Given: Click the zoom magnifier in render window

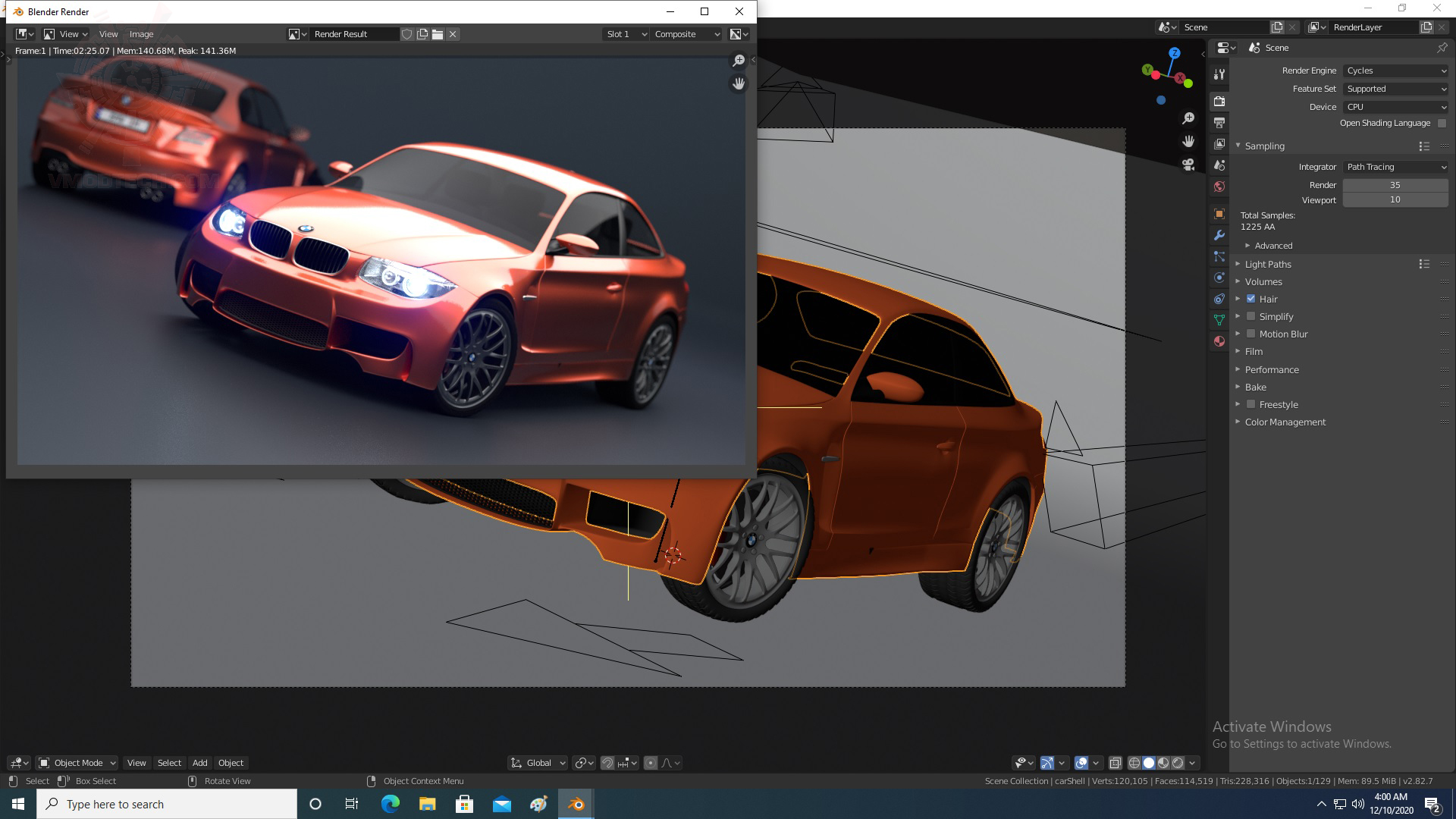Looking at the screenshot, I should 739,61.
